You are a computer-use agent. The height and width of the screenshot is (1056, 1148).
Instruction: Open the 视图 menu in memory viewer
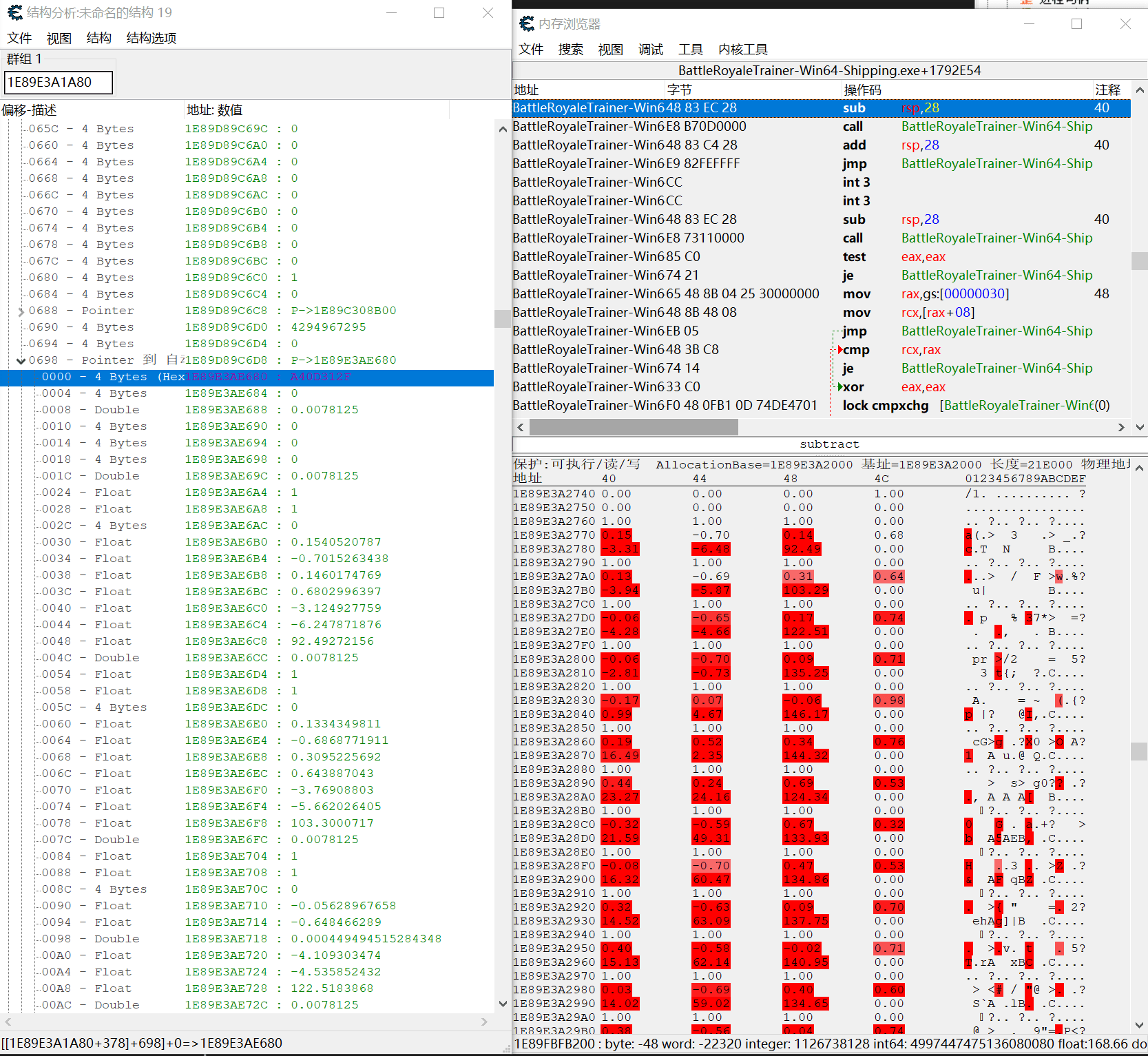pos(611,50)
